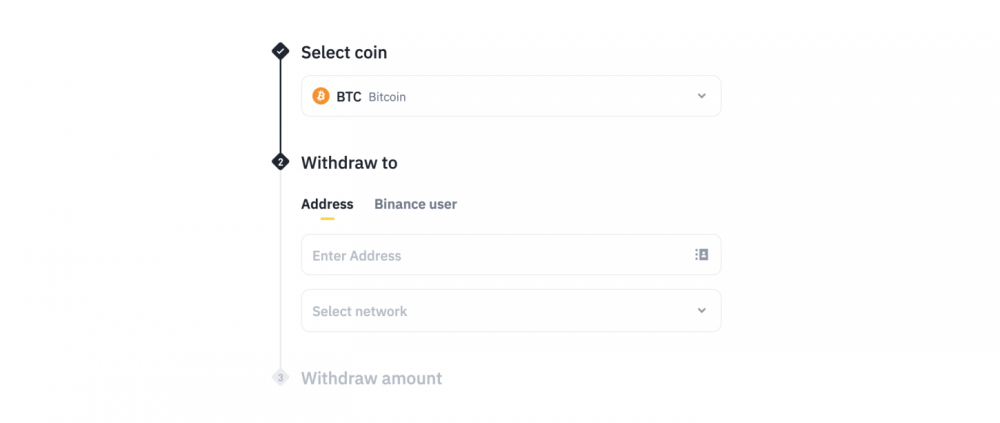Open the address book icon
The height and width of the screenshot is (423, 1000).
pos(702,255)
